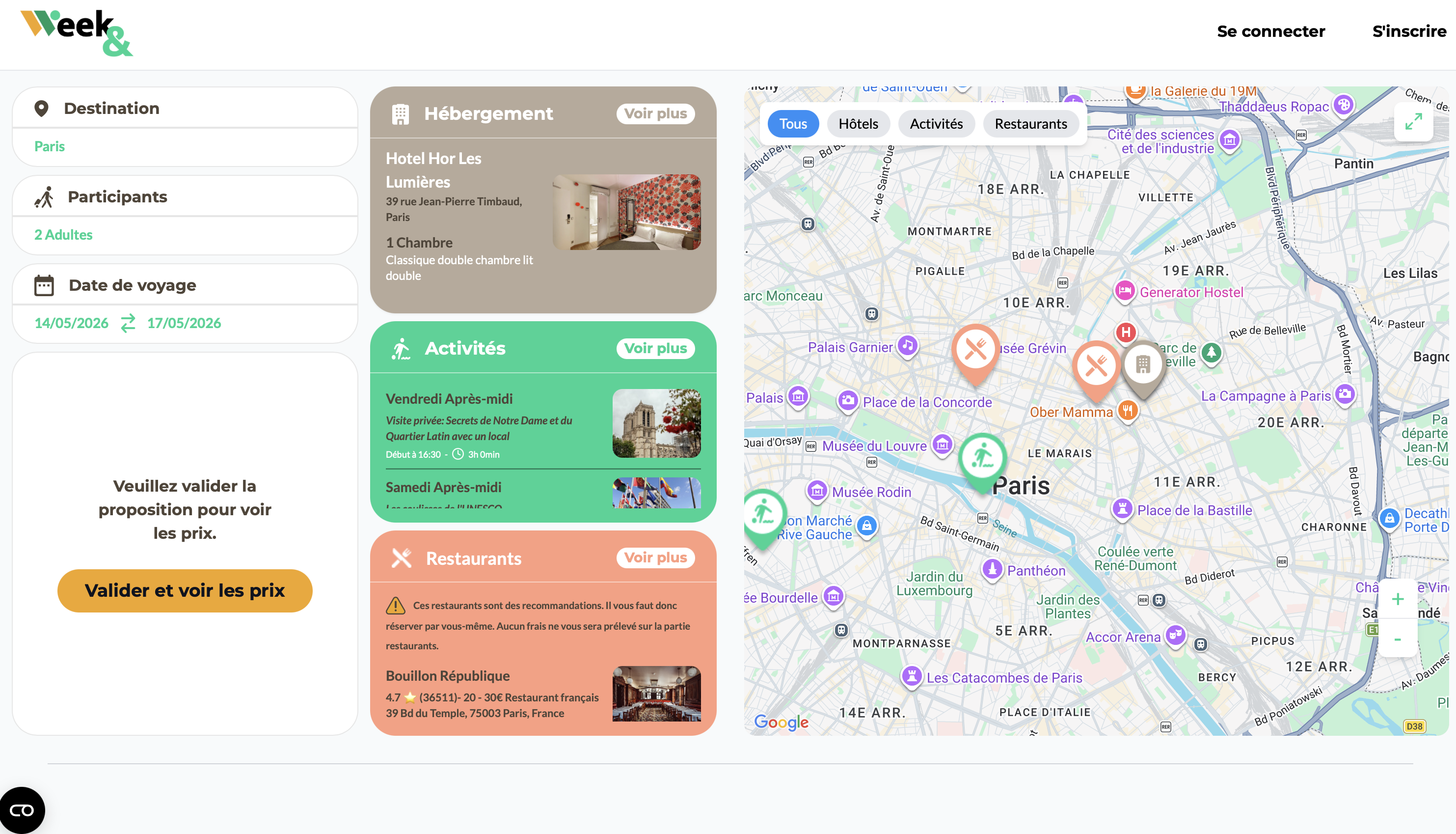Click the Bouillon République restaurant name
This screenshot has width=1456, height=834.
[448, 676]
